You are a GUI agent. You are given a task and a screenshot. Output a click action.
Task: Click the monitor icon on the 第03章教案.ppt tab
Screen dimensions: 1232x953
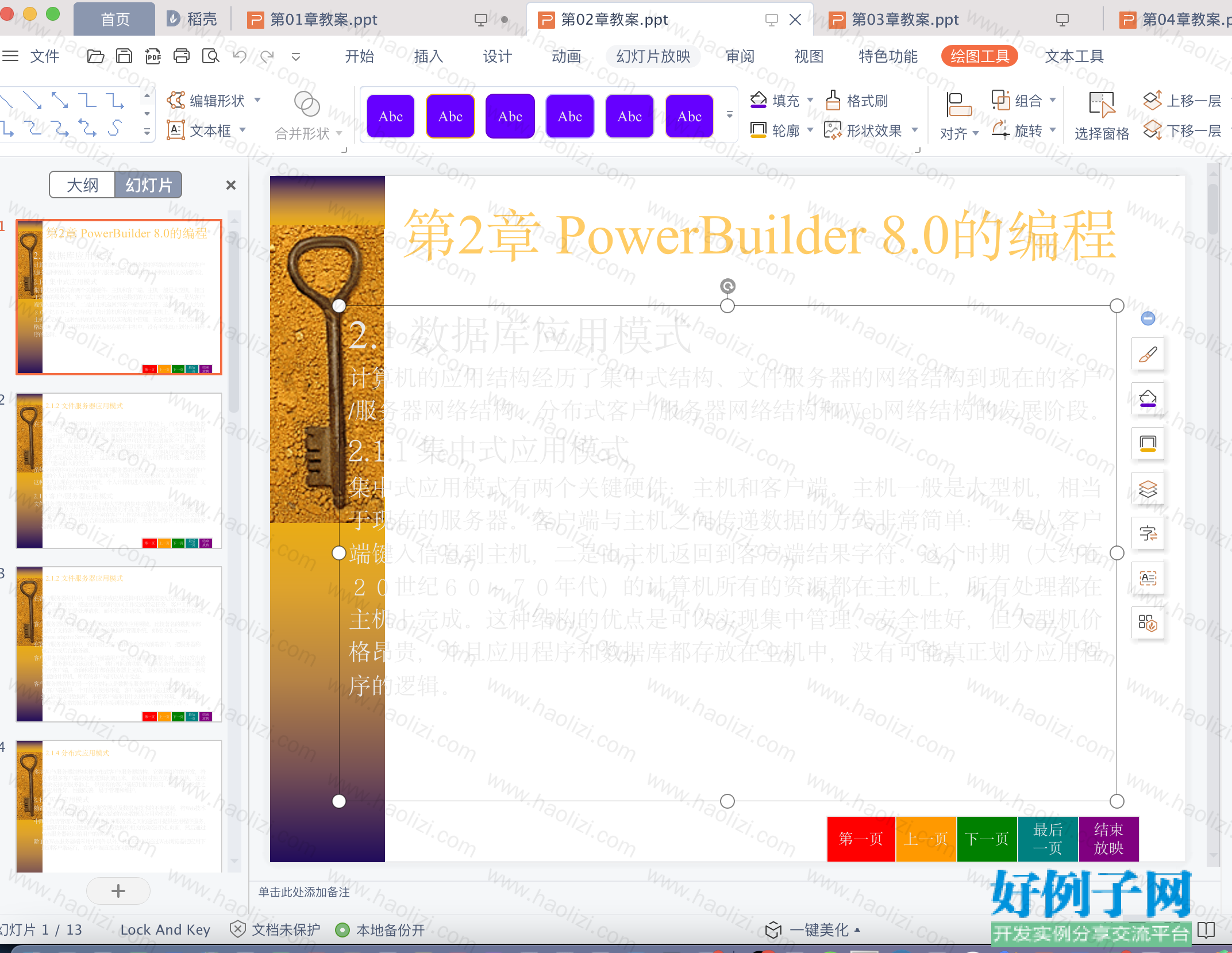1062,20
